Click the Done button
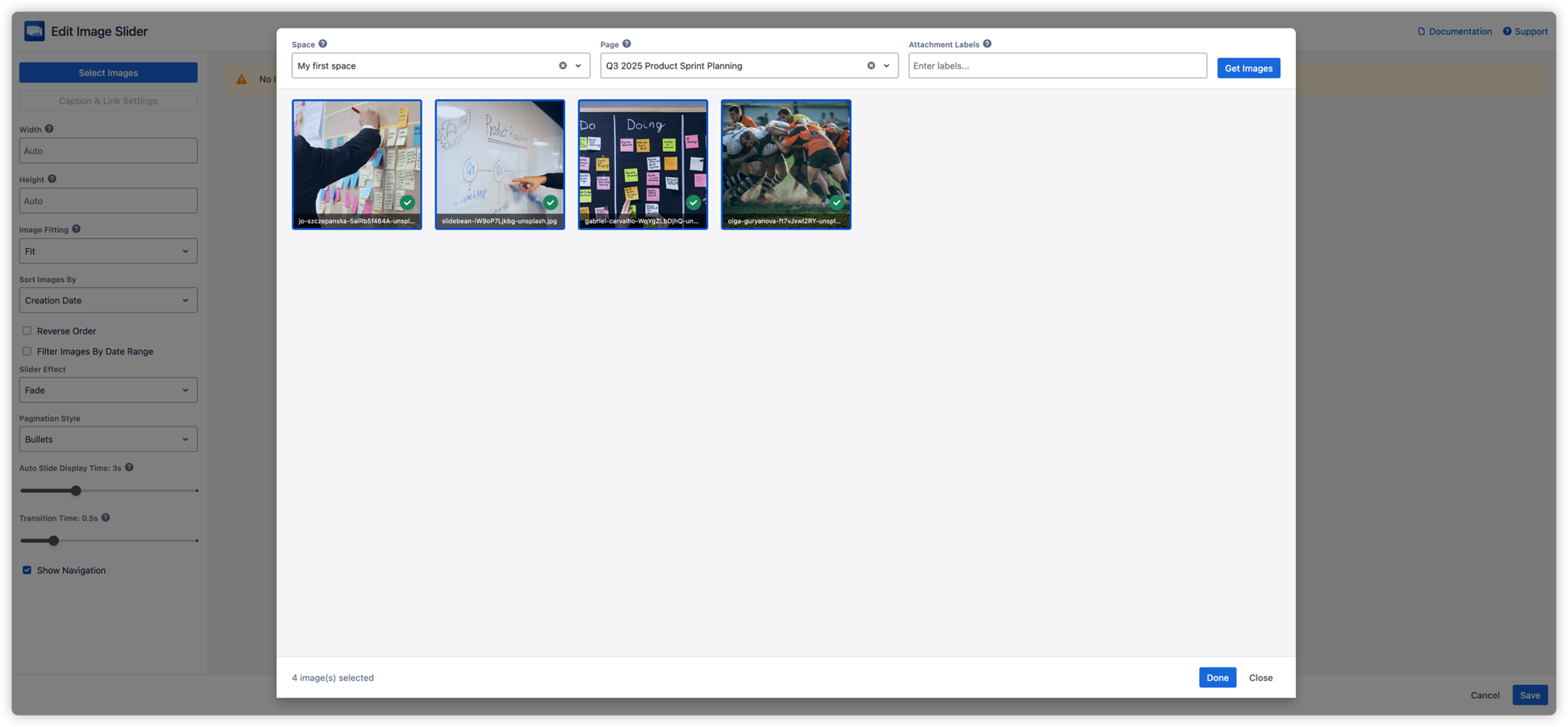Image resolution: width=1568 pixels, height=727 pixels. click(x=1217, y=677)
